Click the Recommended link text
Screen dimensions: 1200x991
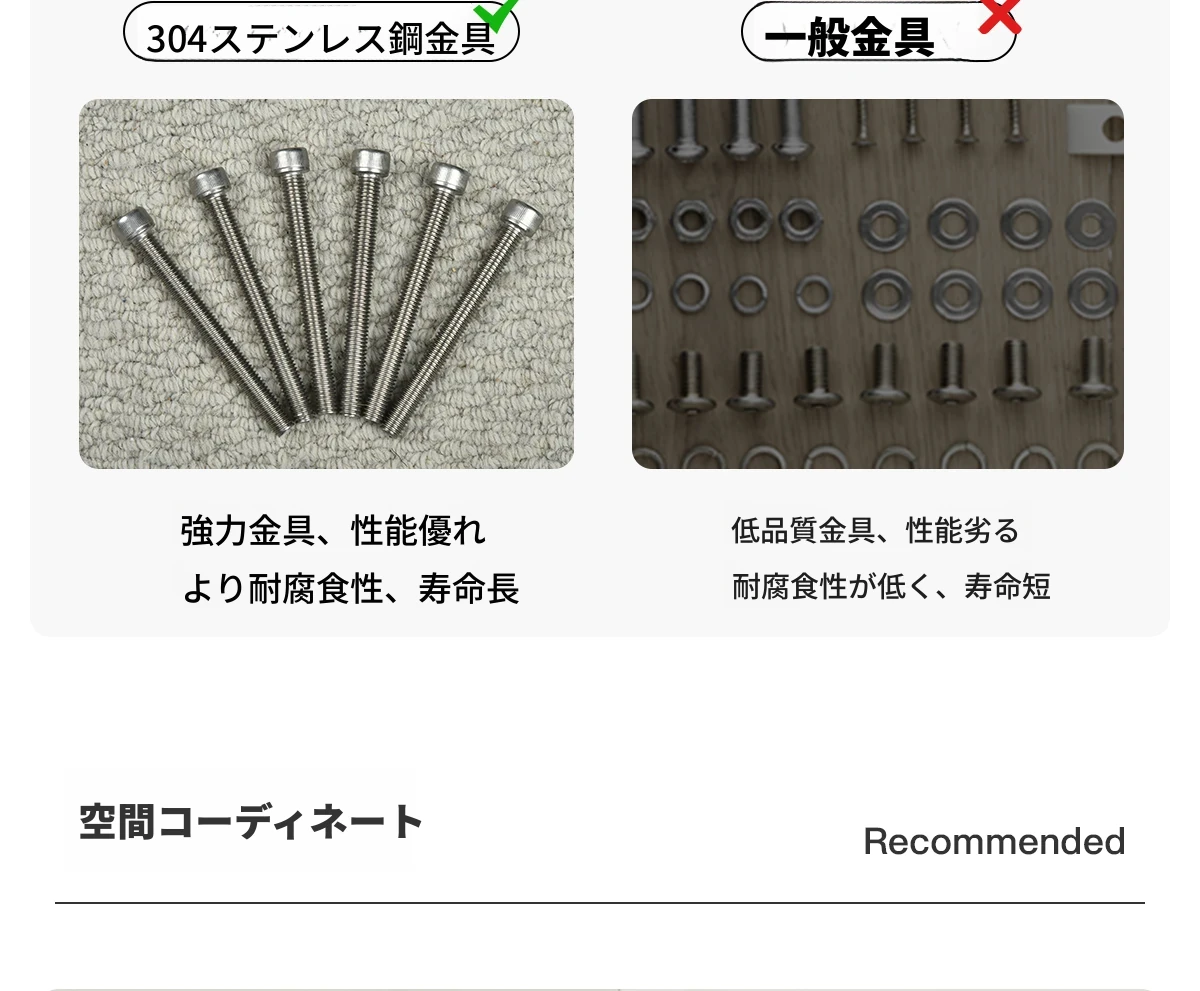tap(994, 841)
